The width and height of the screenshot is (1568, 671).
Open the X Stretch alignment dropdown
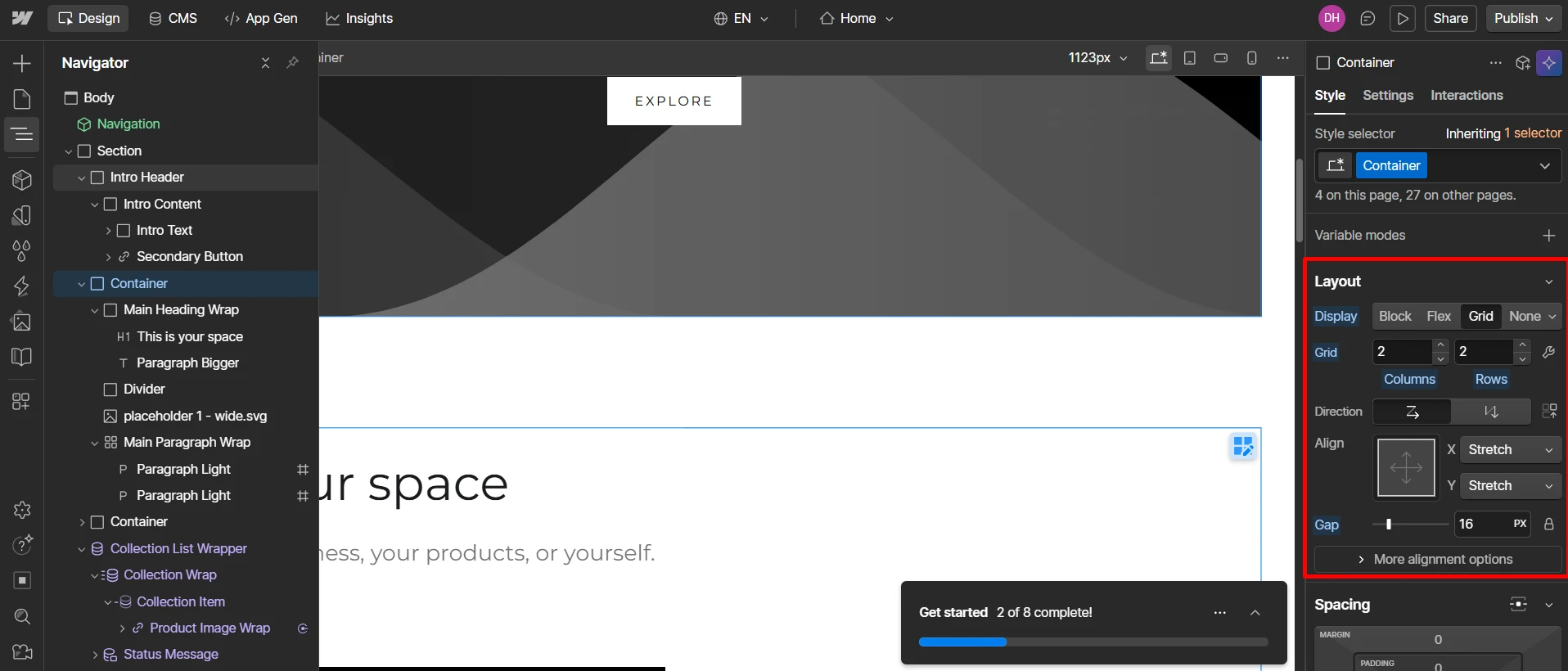[1511, 450]
